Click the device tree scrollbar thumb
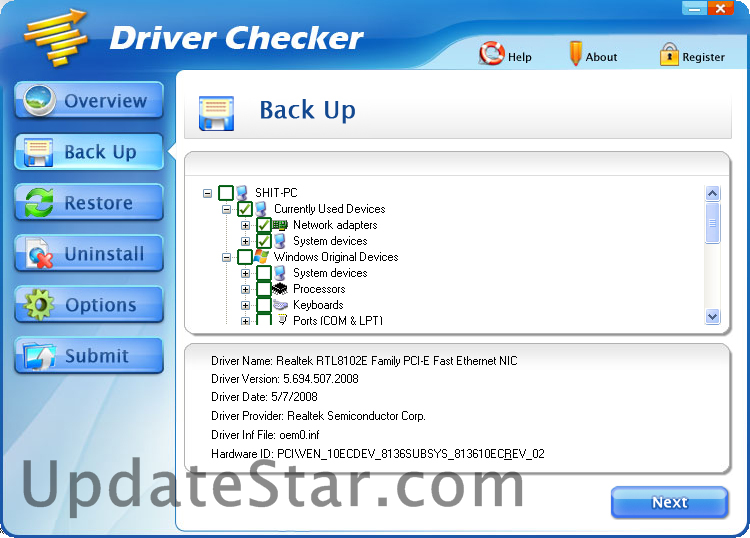This screenshot has height=538, width=750. pyautogui.click(x=712, y=223)
